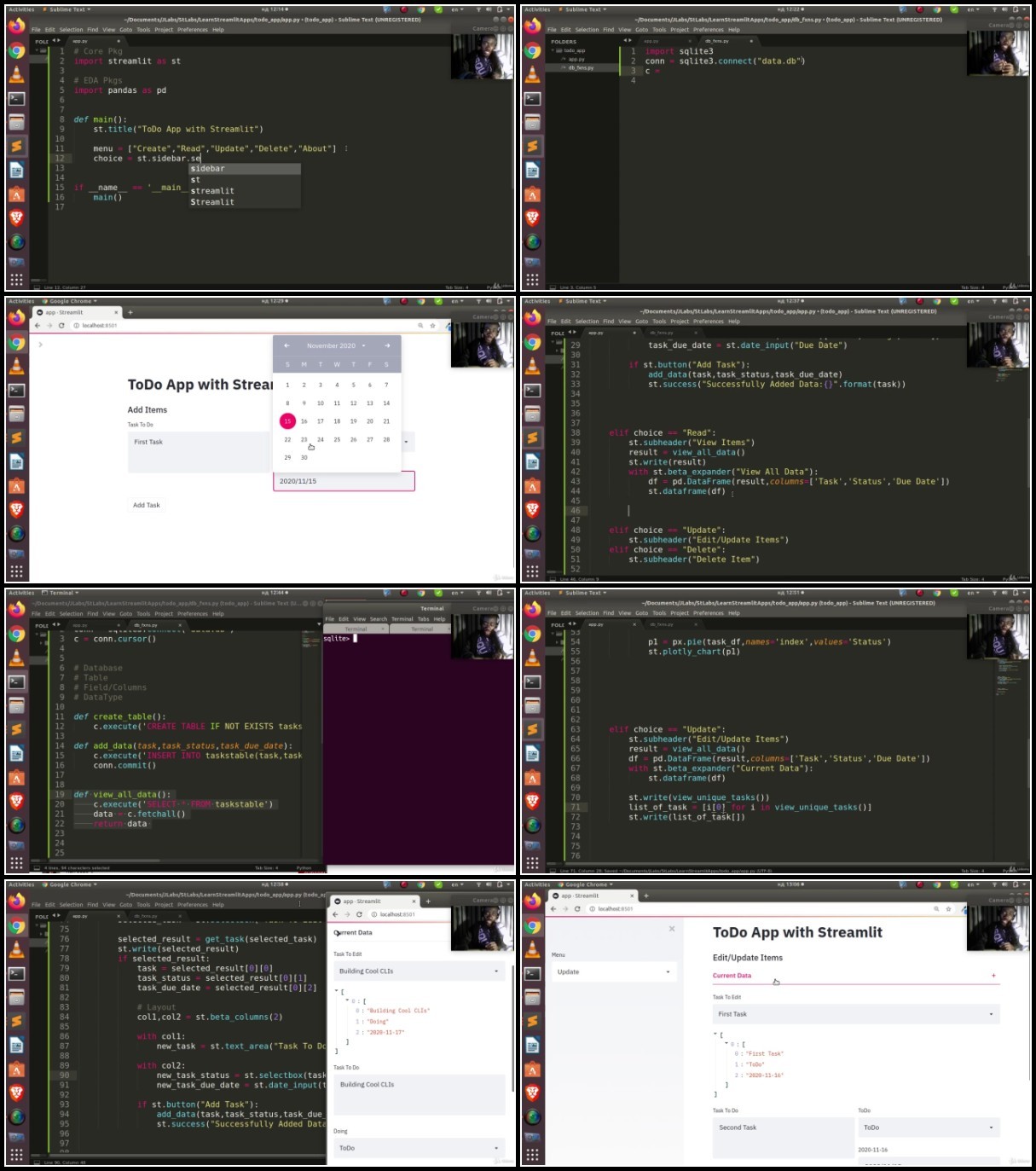Open the ToDo dropdown under the Doing label
Image resolution: width=1036 pixels, height=1171 pixels.
coord(420,1148)
